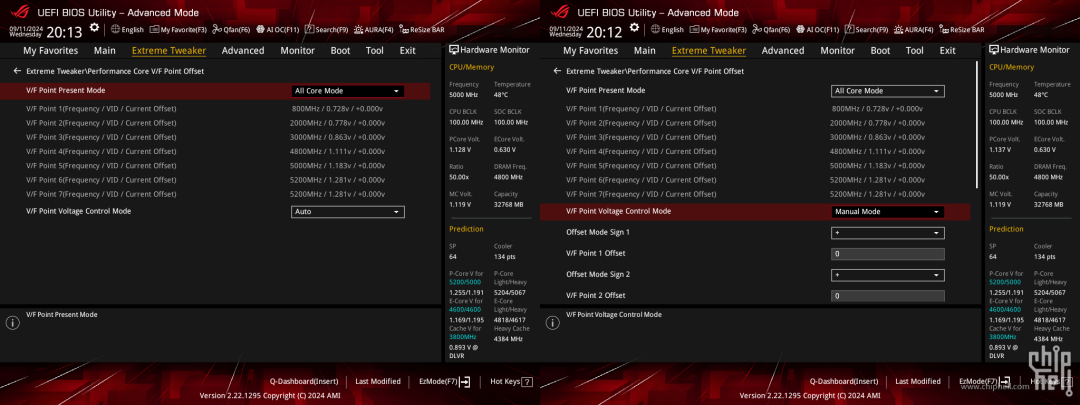Click English language globe in right screen
This screenshot has width=1080, height=405.
655,30
